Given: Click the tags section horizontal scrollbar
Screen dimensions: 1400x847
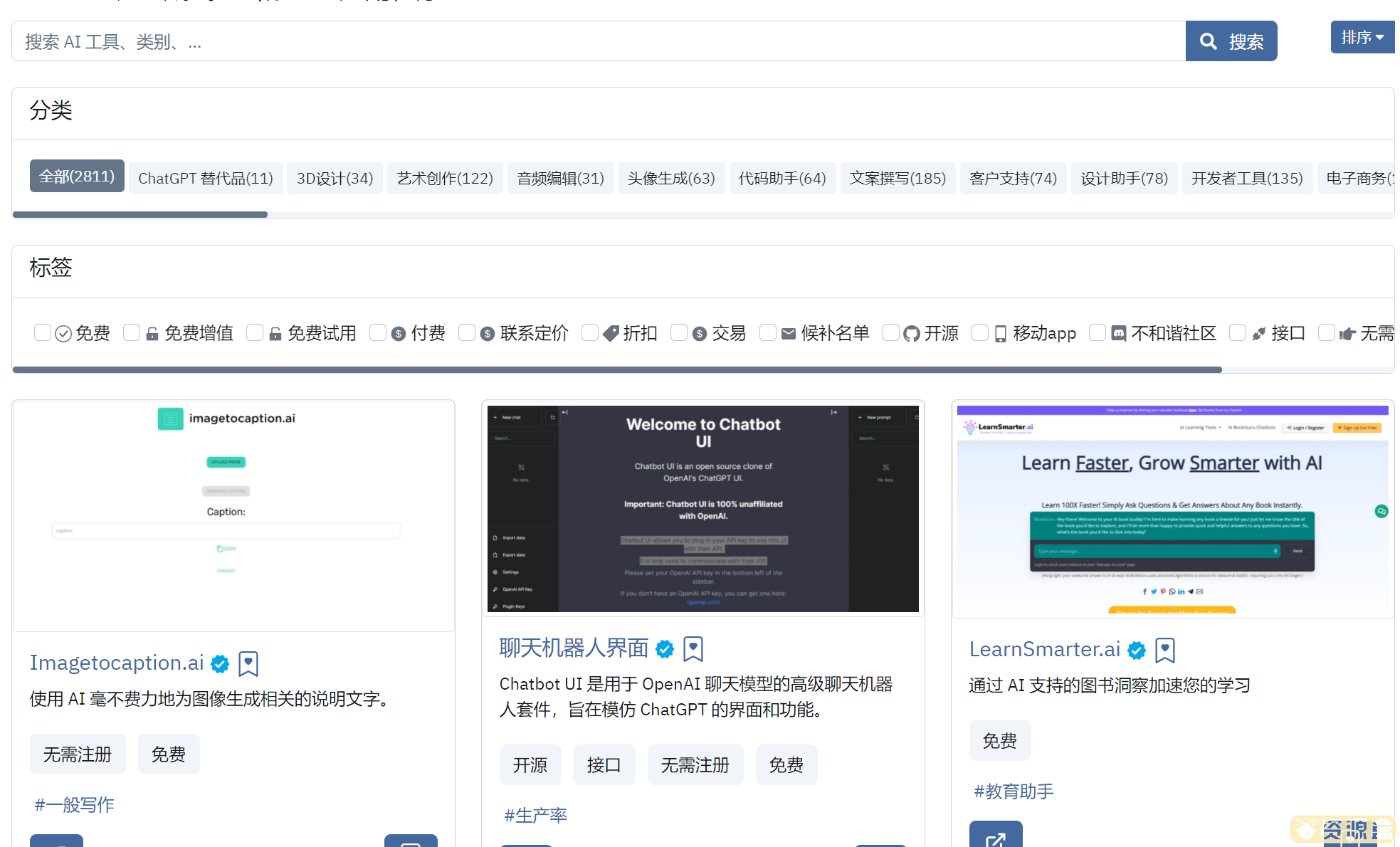Looking at the screenshot, I should [617, 369].
